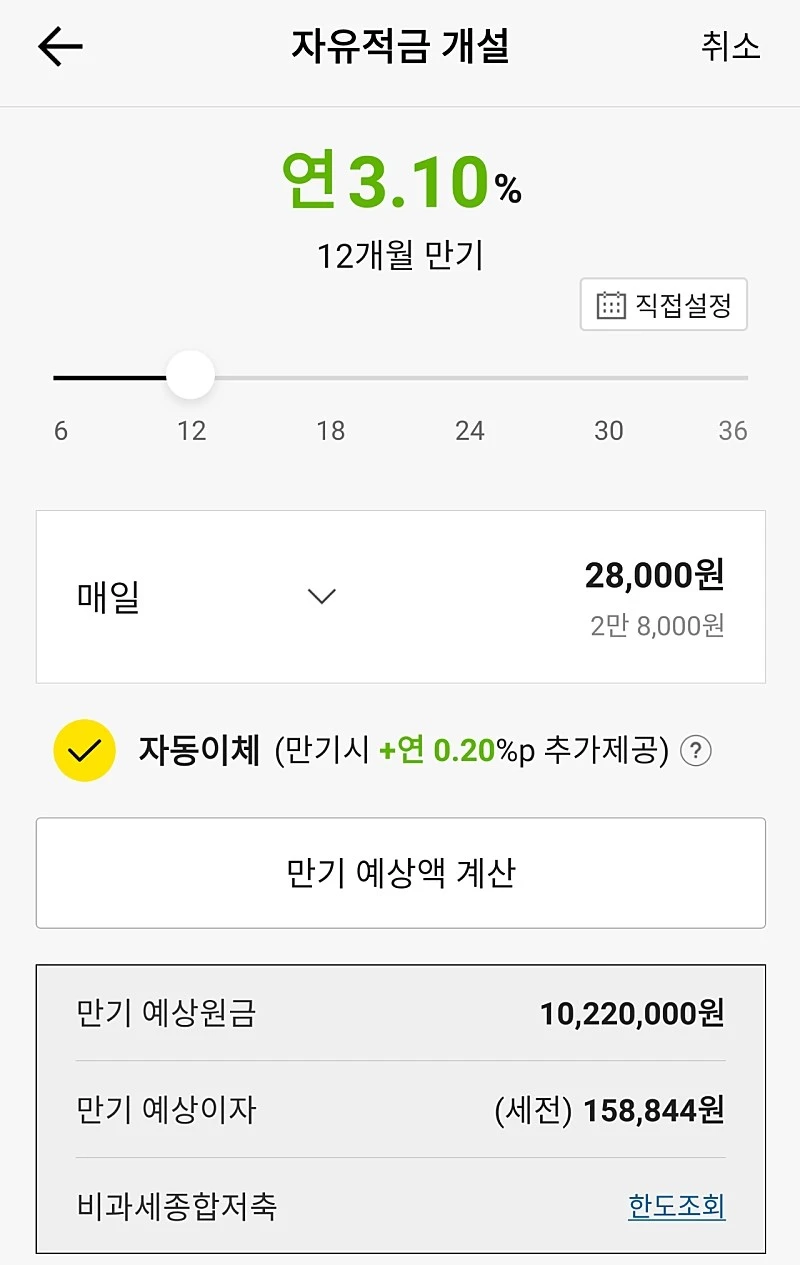The width and height of the screenshot is (800, 1265).
Task: Click the slider handle at 12 months
Action: tap(190, 376)
